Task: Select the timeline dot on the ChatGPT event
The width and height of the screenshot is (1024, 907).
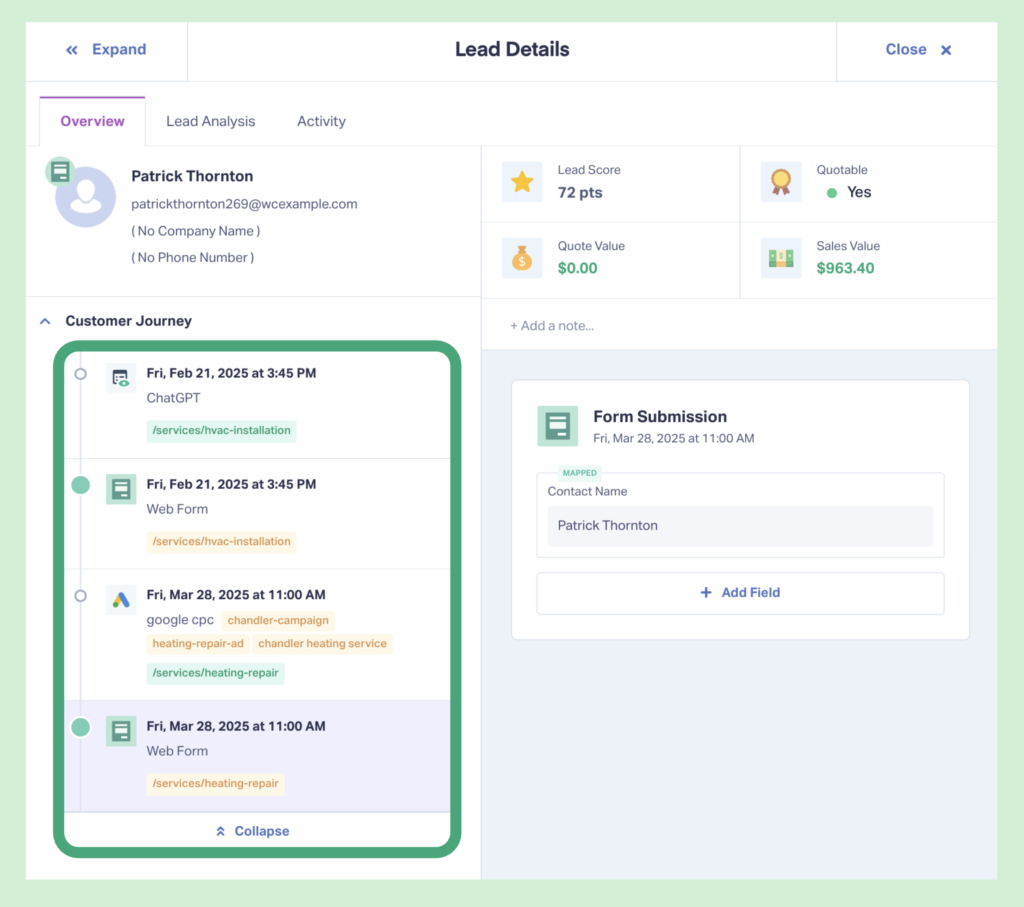Action: coord(80,373)
